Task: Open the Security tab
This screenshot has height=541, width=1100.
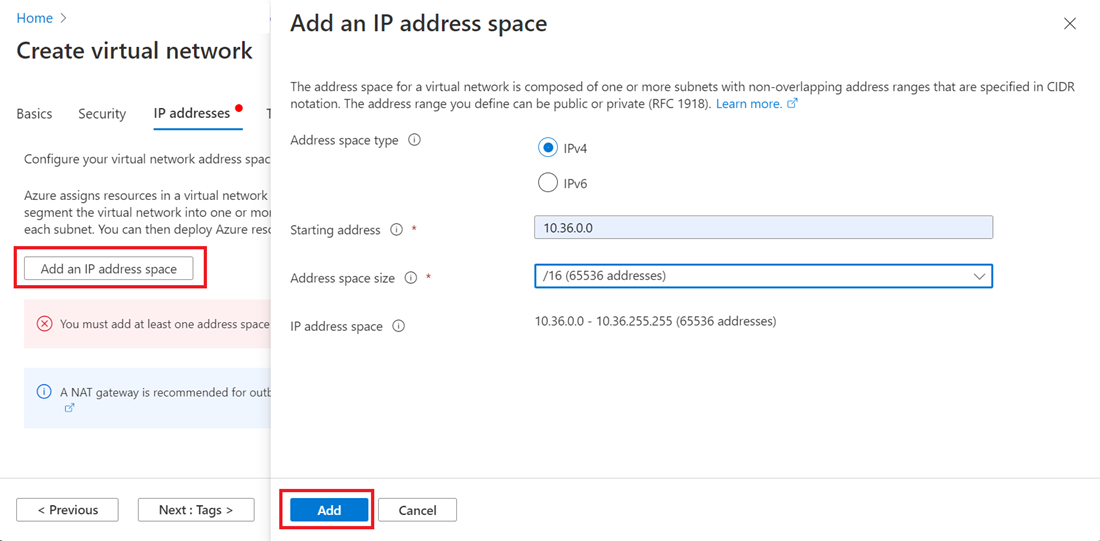Action: (102, 114)
